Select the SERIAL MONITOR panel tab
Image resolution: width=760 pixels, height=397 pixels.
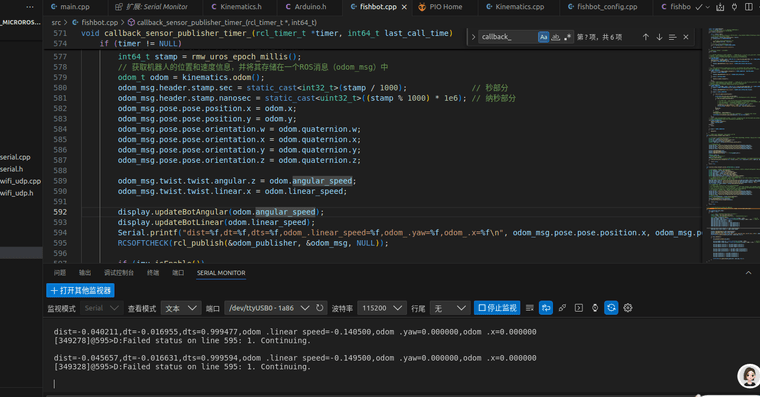coord(221,273)
